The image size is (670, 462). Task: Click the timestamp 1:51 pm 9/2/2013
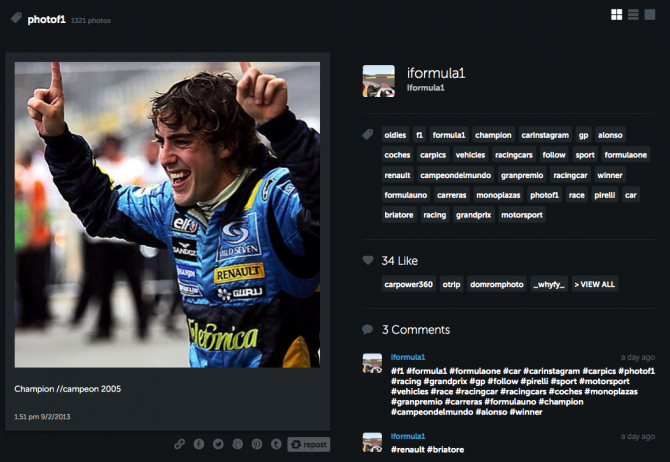click(42, 416)
